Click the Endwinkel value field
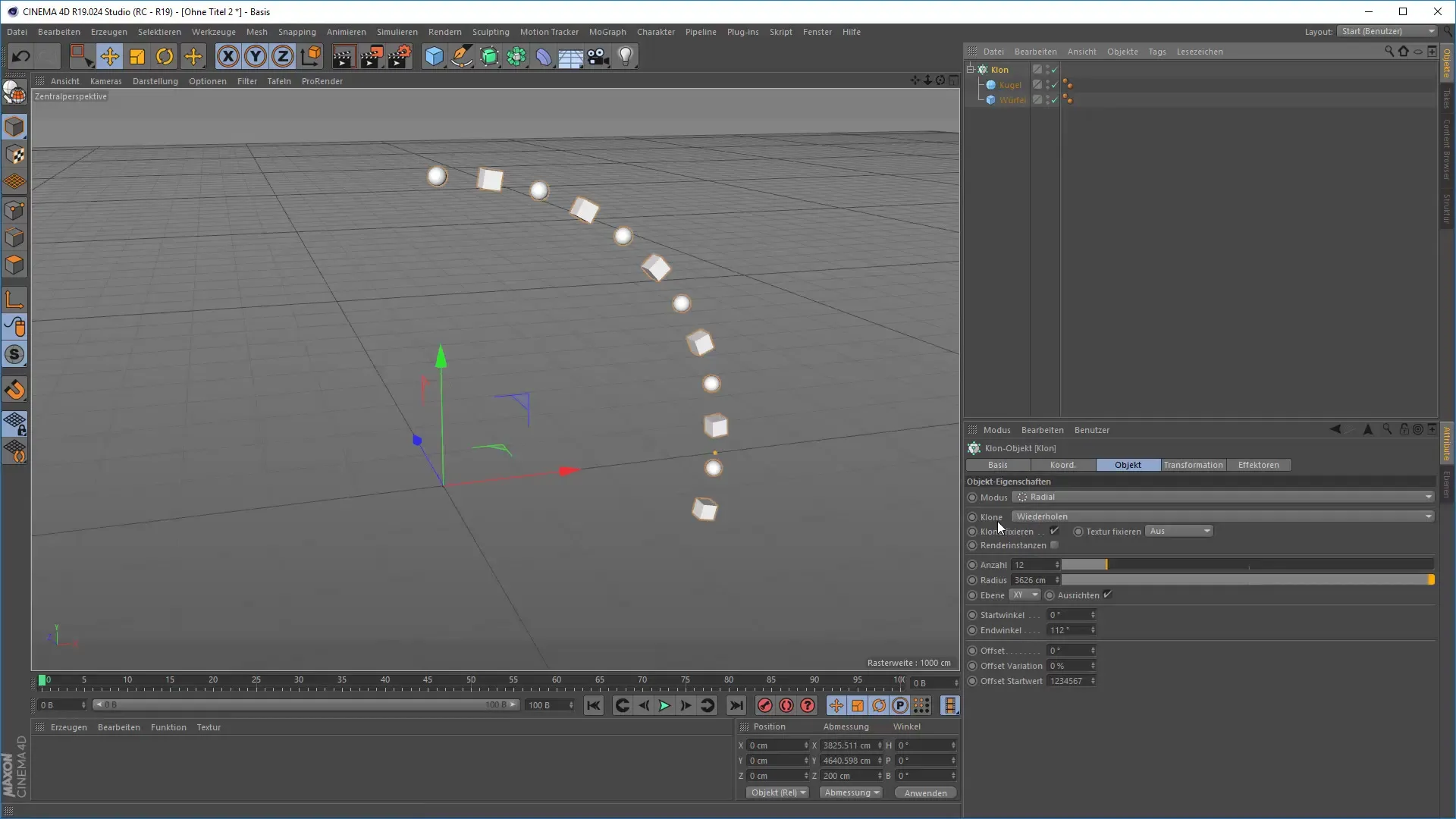 pos(1072,630)
